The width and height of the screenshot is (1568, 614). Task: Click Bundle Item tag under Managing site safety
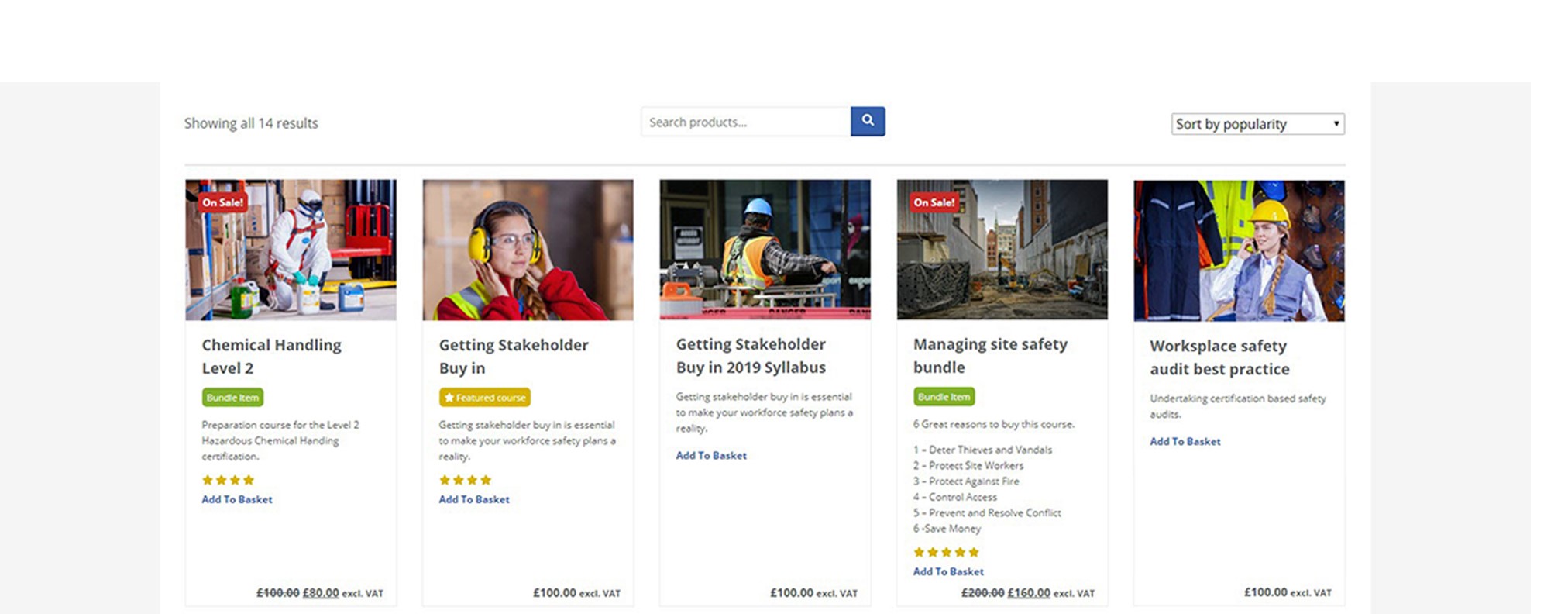click(x=944, y=396)
